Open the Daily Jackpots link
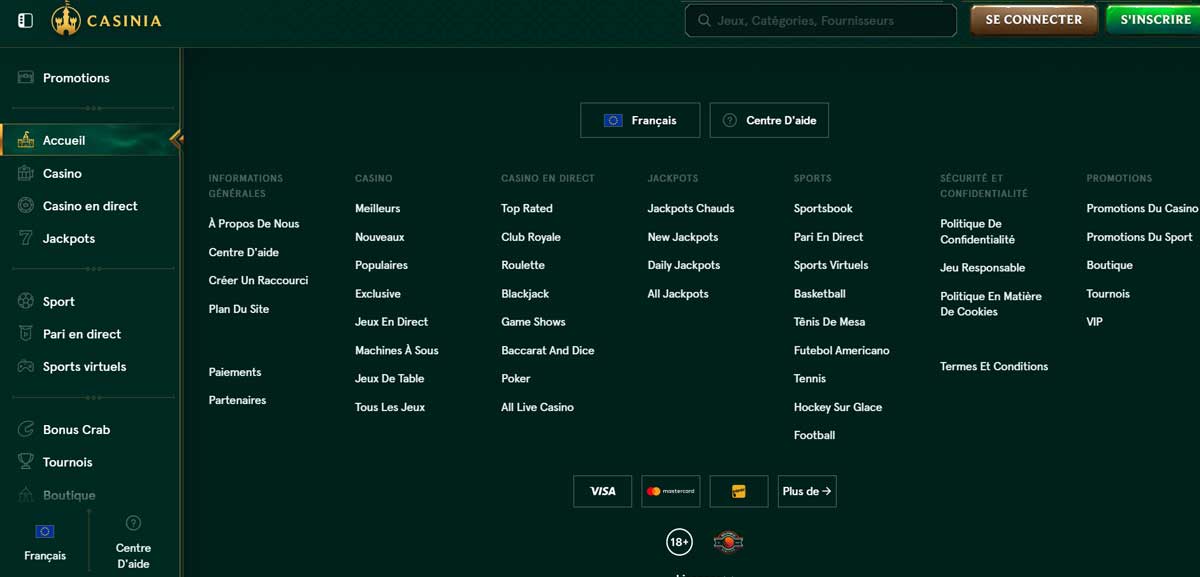 tap(684, 265)
